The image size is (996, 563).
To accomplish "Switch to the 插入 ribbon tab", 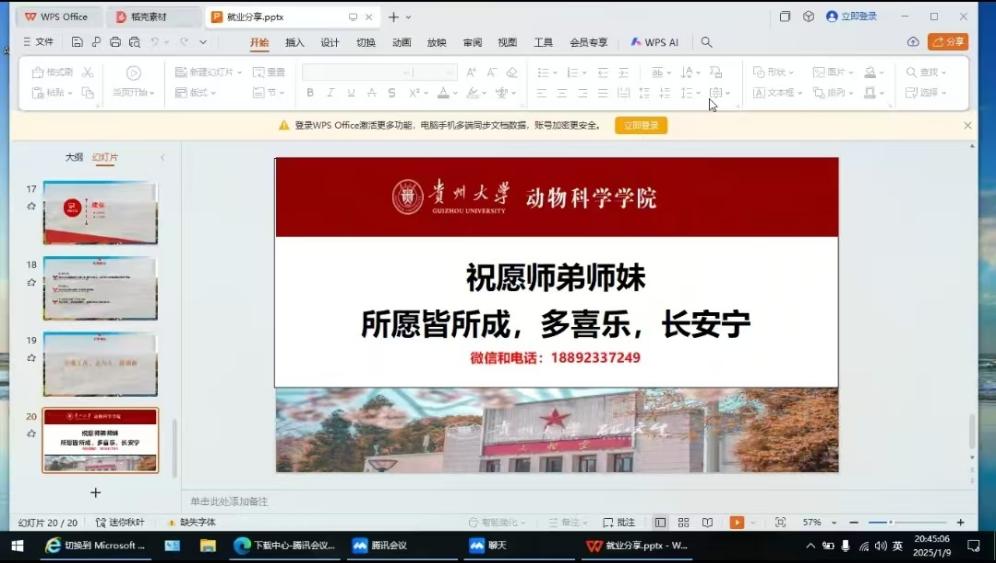I will click(294, 42).
